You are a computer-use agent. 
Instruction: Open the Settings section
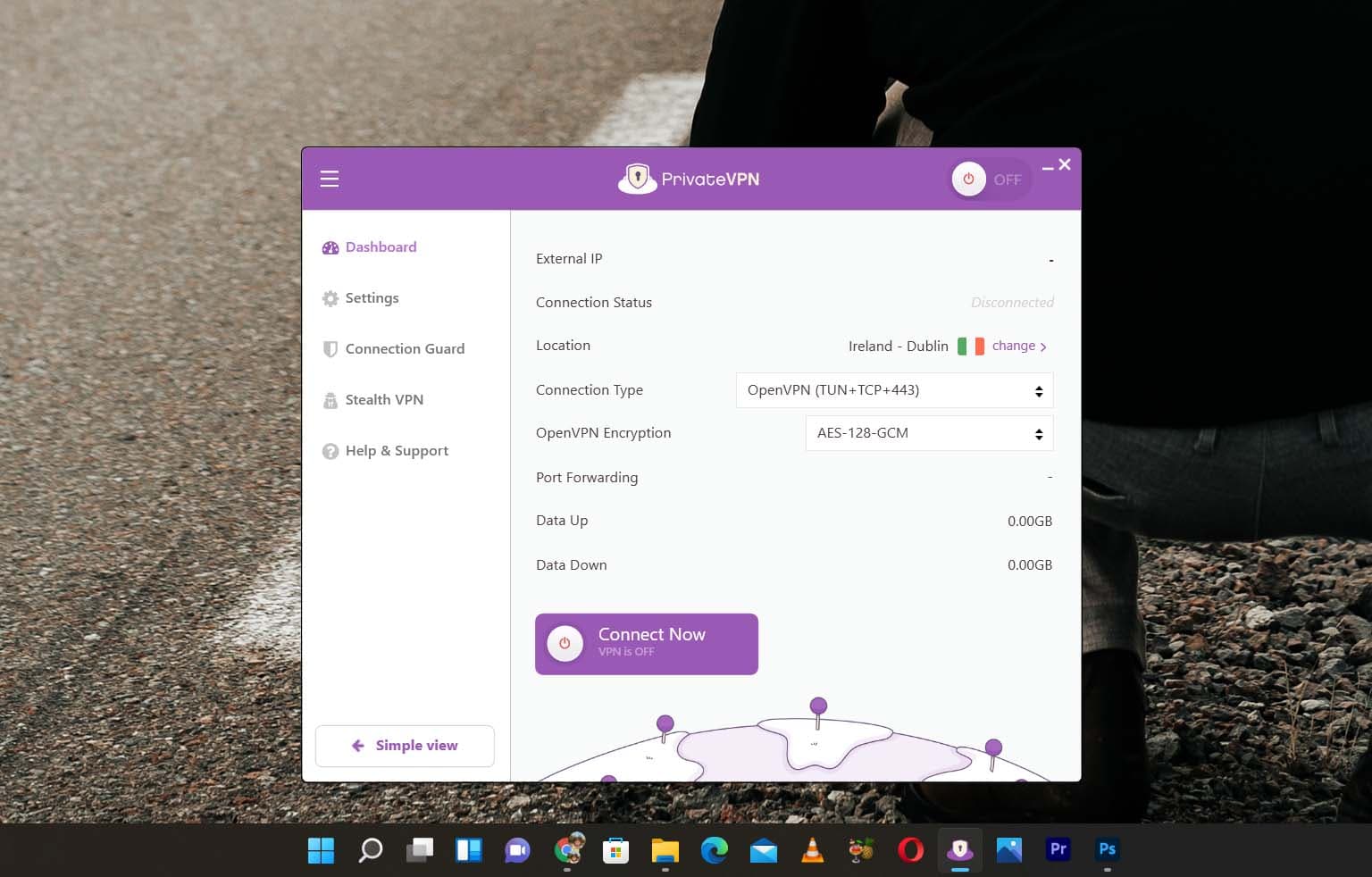click(x=372, y=298)
